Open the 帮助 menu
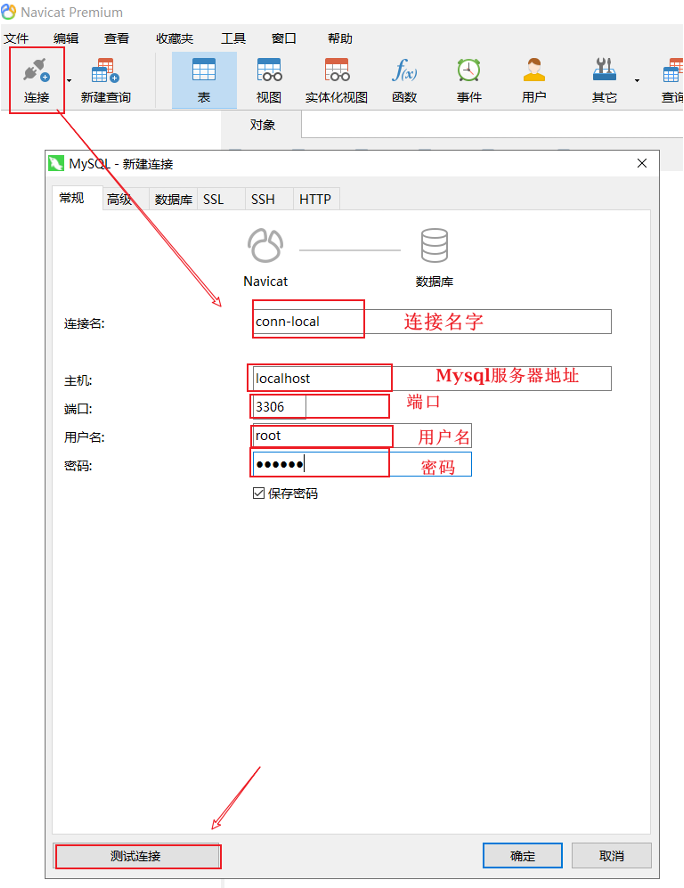 [x=340, y=39]
